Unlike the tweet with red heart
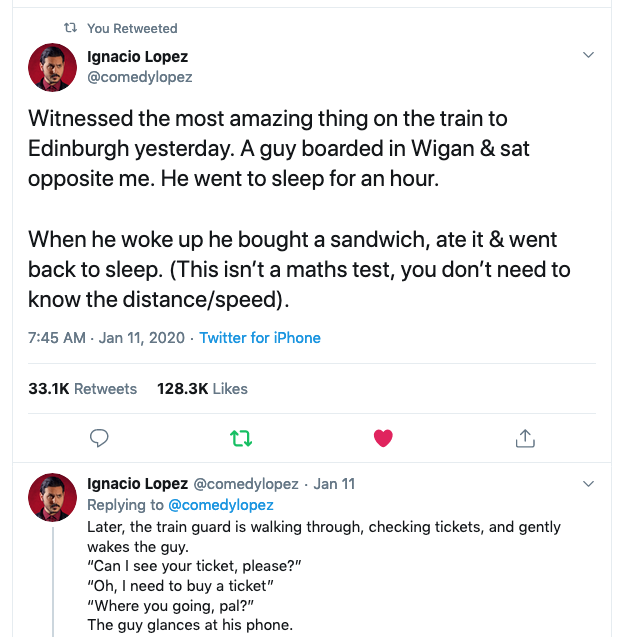Image resolution: width=626 pixels, height=637 pixels. (x=383, y=438)
